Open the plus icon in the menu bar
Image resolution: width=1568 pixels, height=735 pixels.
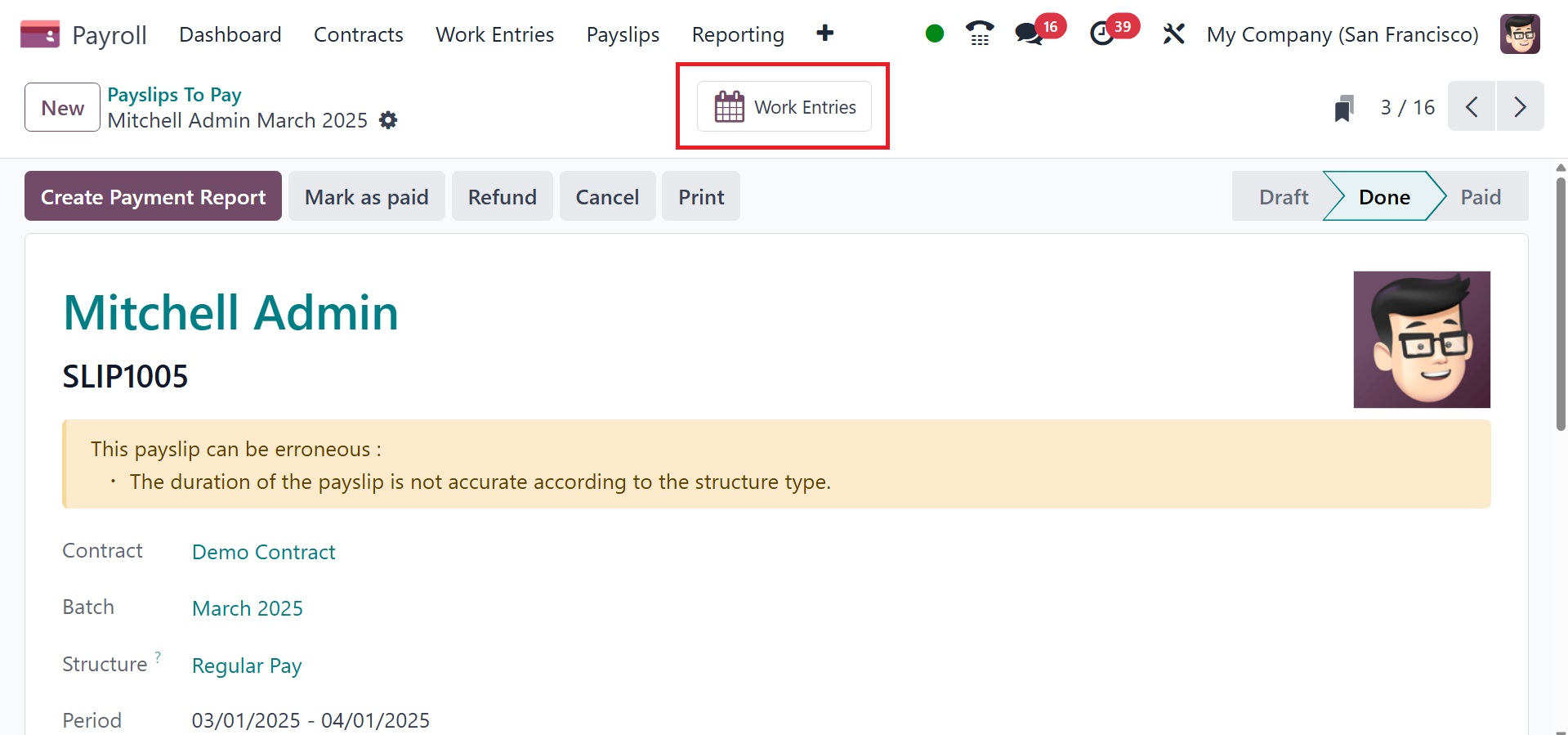[824, 34]
